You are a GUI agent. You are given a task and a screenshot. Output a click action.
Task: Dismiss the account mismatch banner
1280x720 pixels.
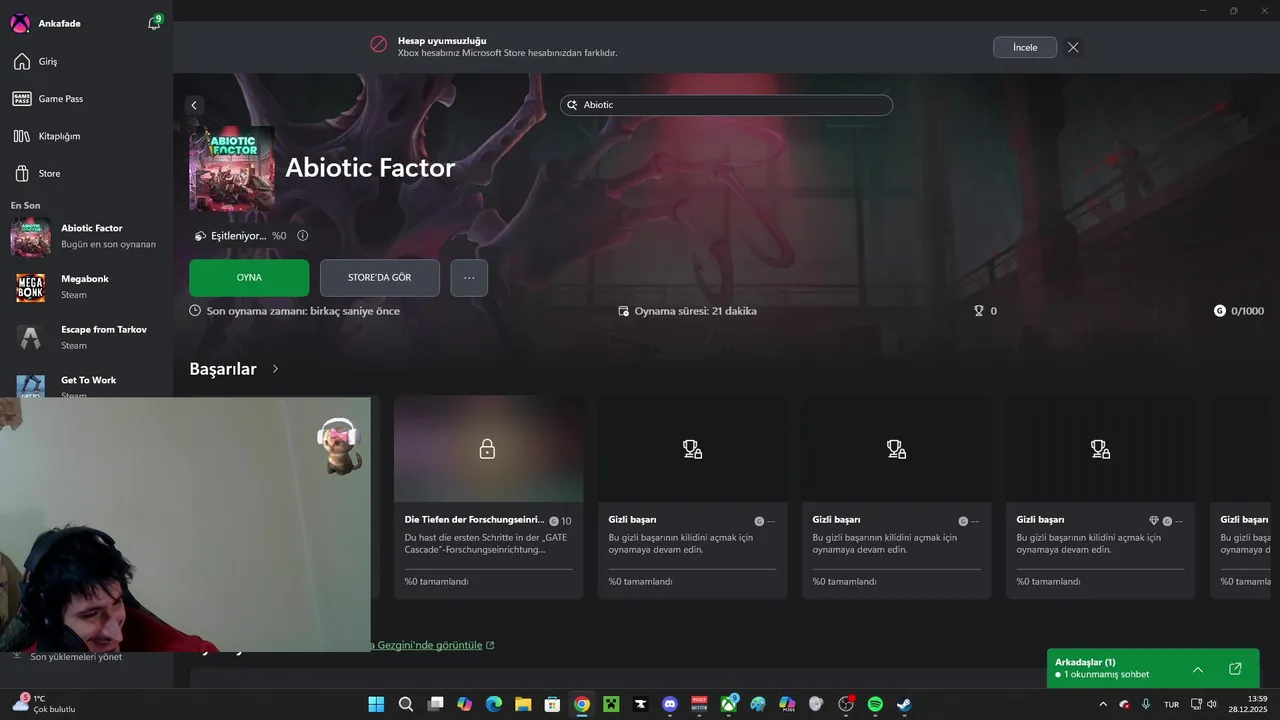1073,47
